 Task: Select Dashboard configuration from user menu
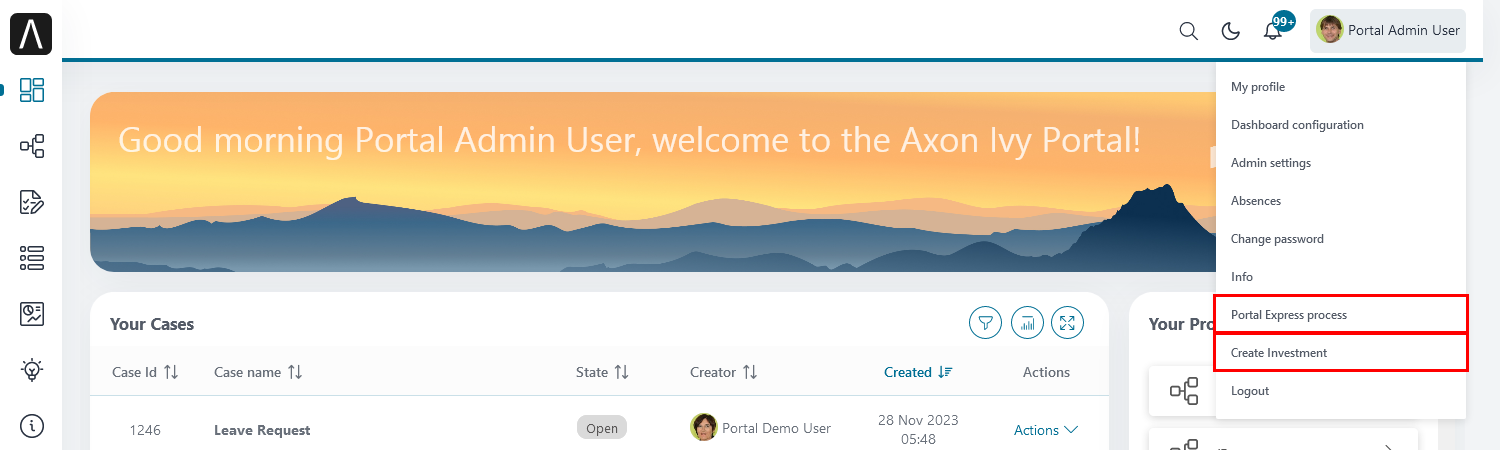(1297, 125)
